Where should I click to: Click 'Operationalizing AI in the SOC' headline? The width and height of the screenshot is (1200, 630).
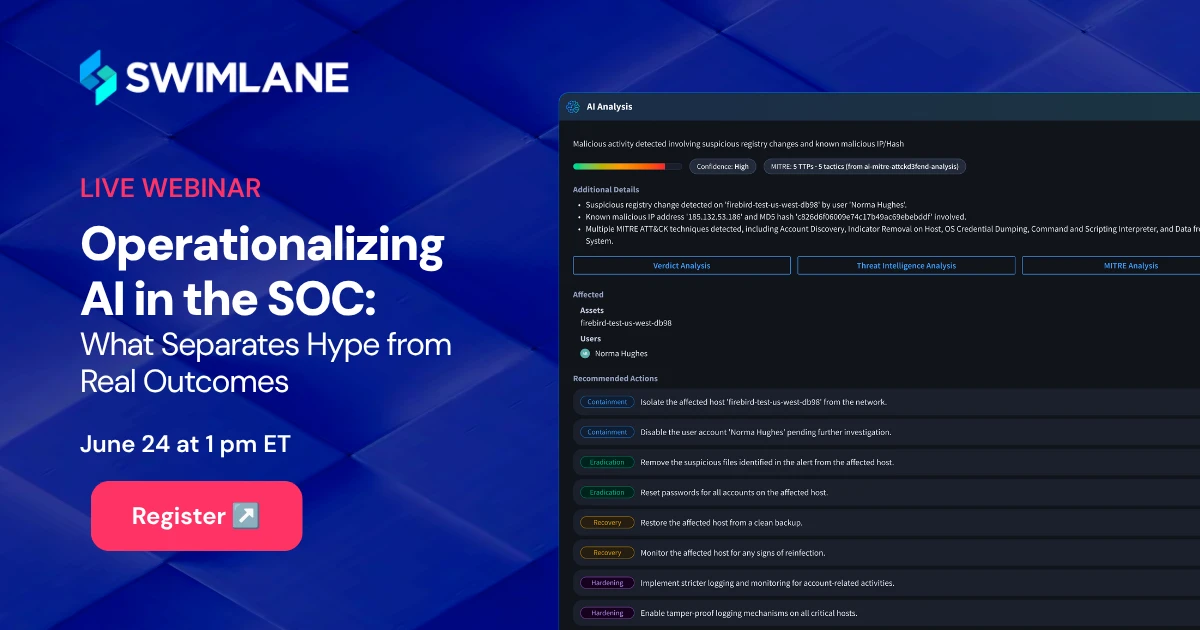click(x=262, y=272)
